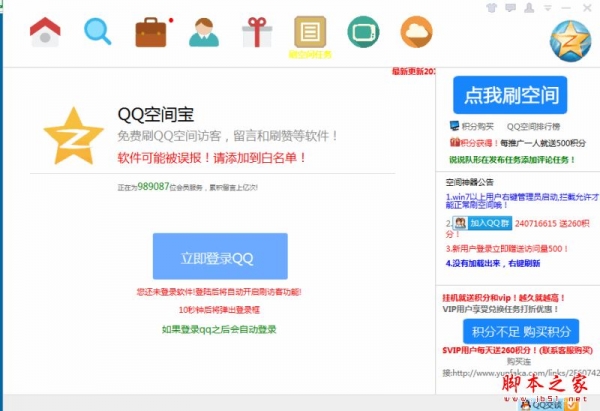The width and height of the screenshot is (600, 411).
Task: Open the green TV screen icon
Action: coord(364,32)
